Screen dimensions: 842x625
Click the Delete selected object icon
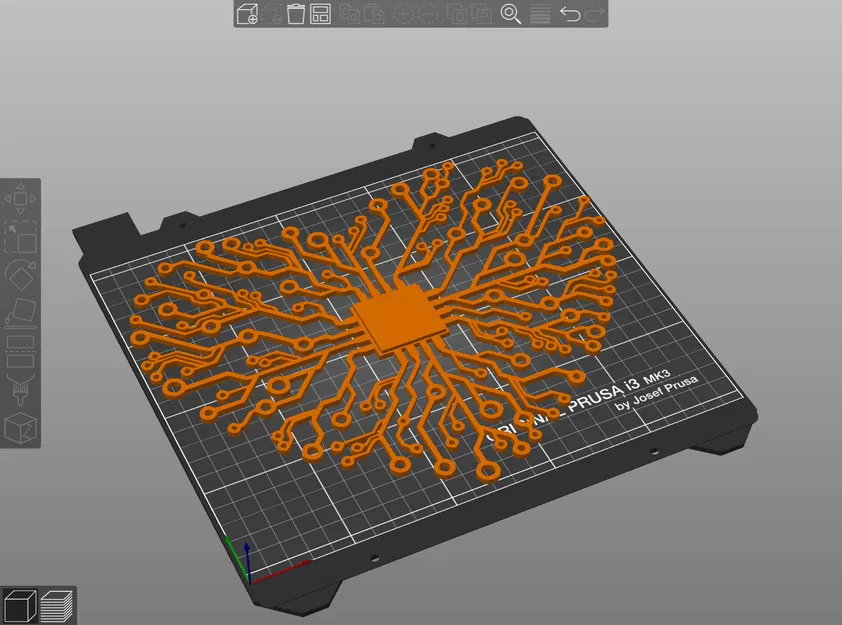[272, 13]
